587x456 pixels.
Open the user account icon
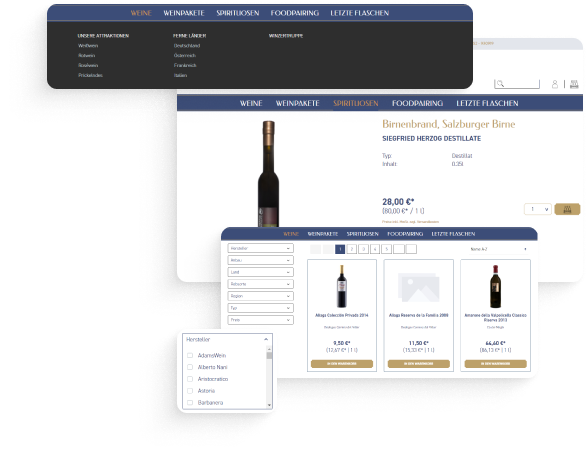[555, 84]
